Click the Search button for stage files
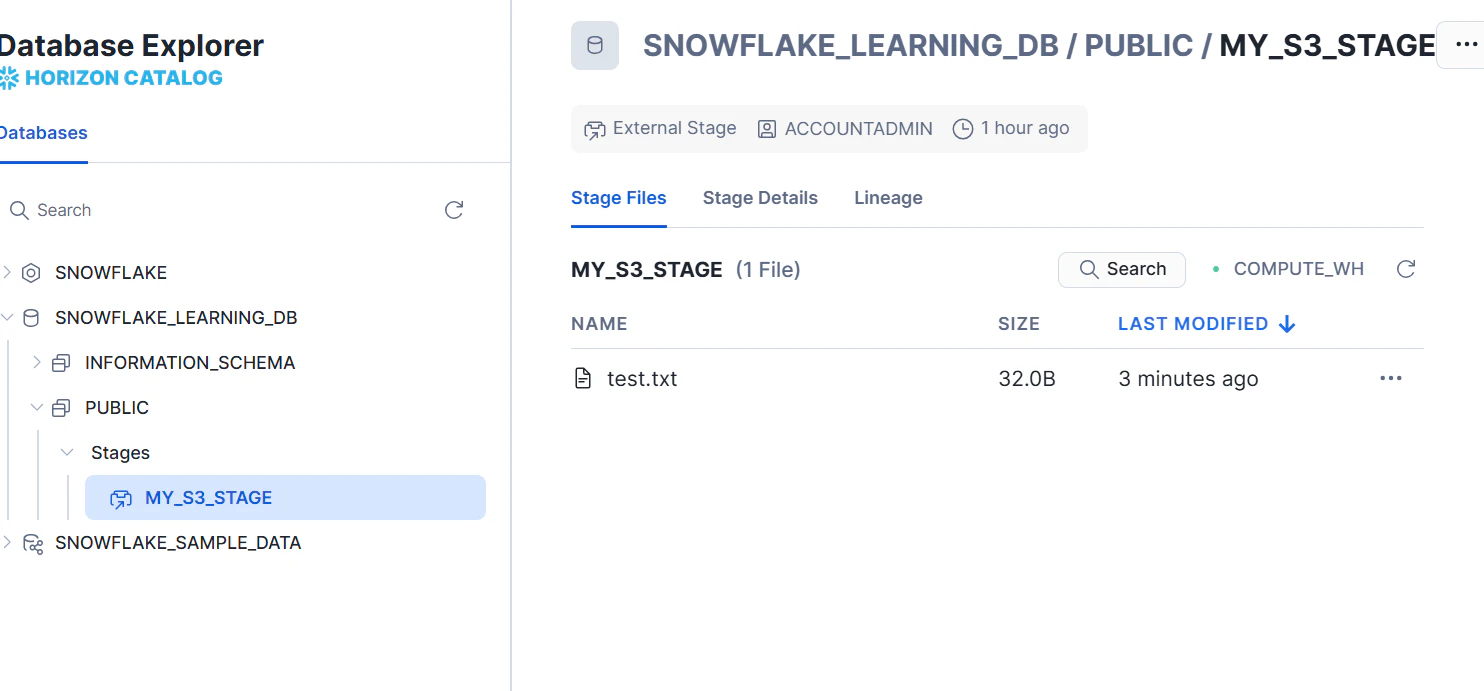Image resolution: width=1484 pixels, height=691 pixels. pyautogui.click(x=1122, y=269)
